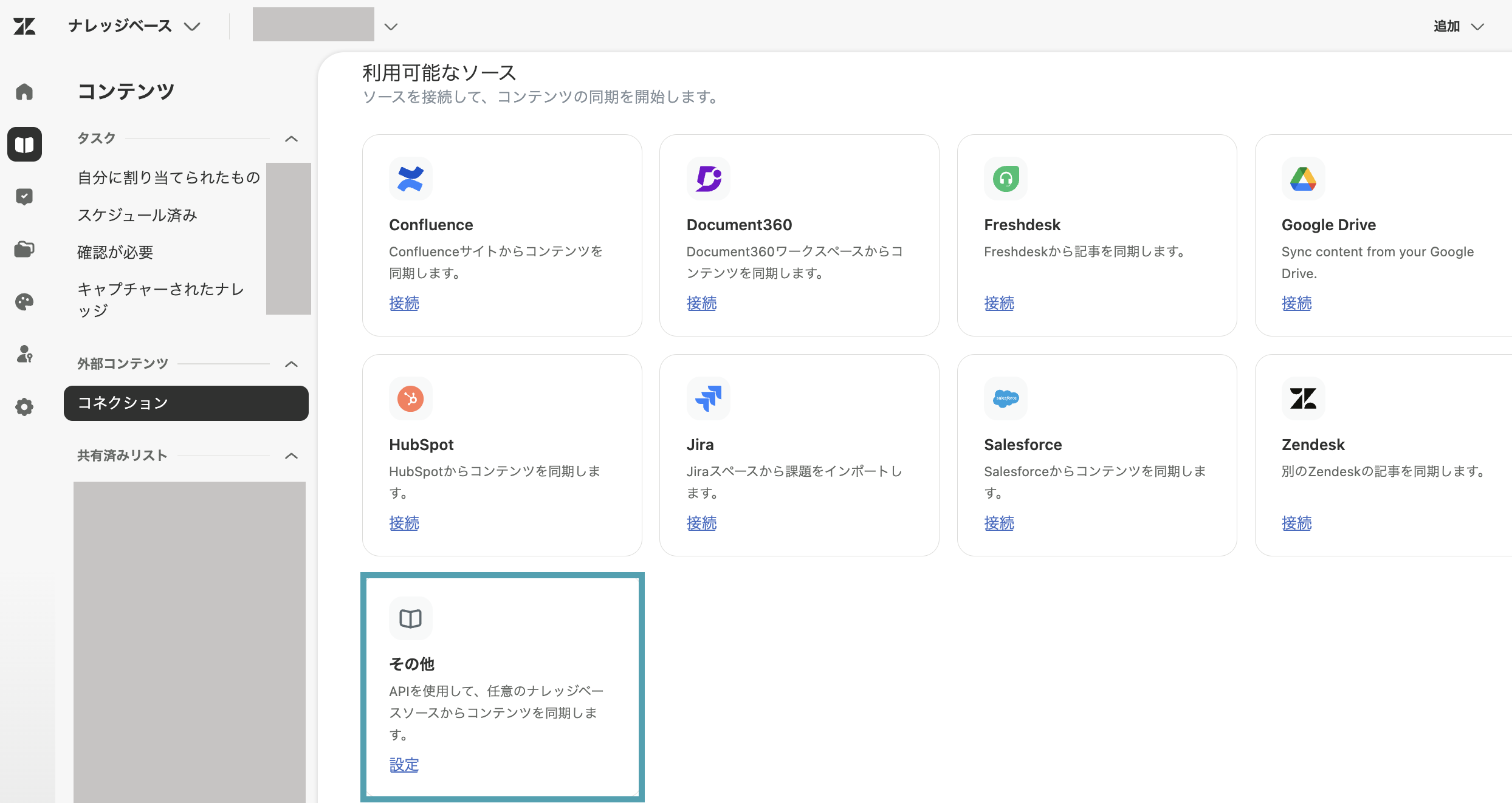Click the folders arrange-content sidebar icon
This screenshot has width=1512, height=803.
pyautogui.click(x=24, y=249)
